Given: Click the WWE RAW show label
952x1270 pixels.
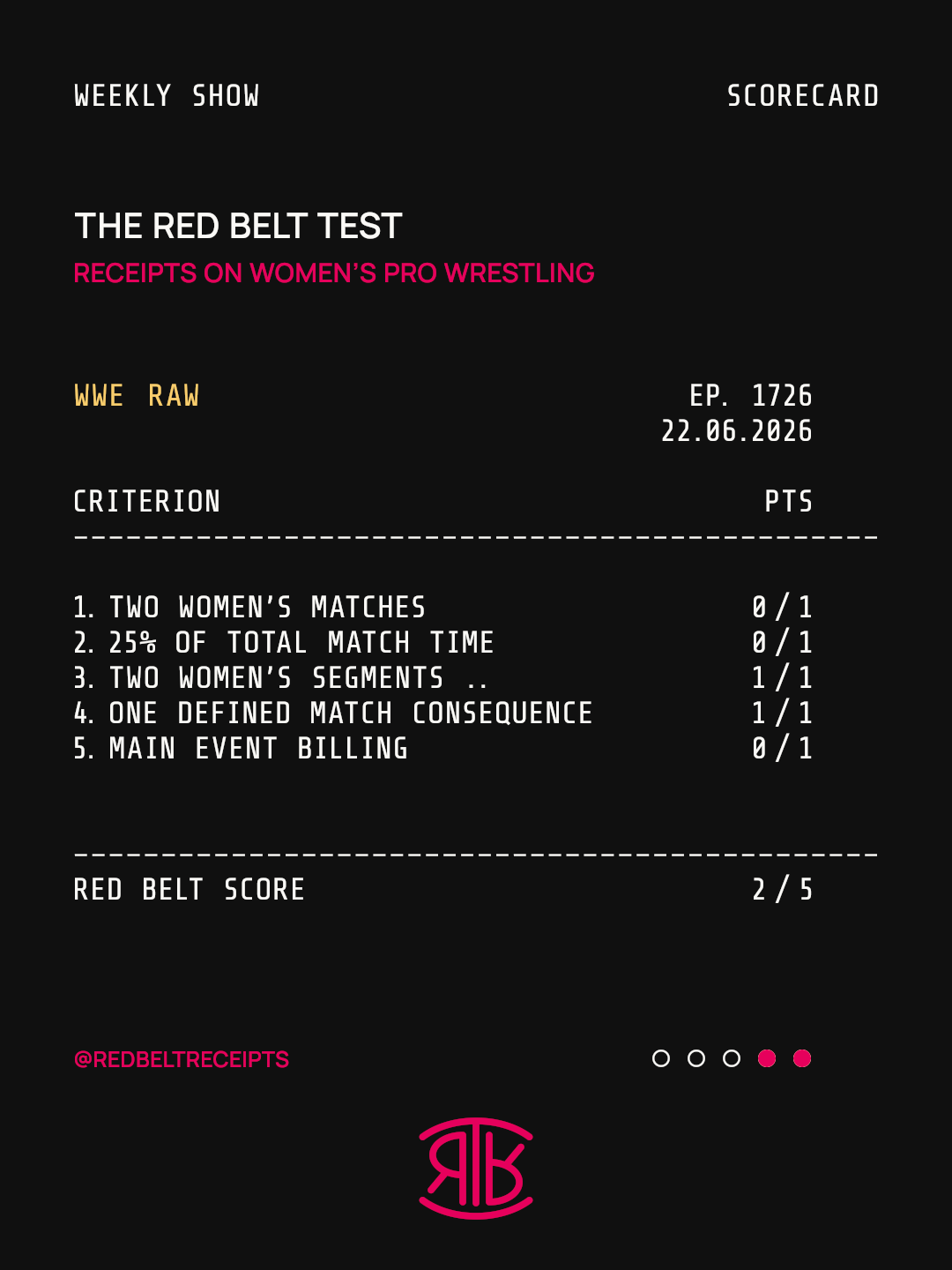Looking at the screenshot, I should [137, 396].
